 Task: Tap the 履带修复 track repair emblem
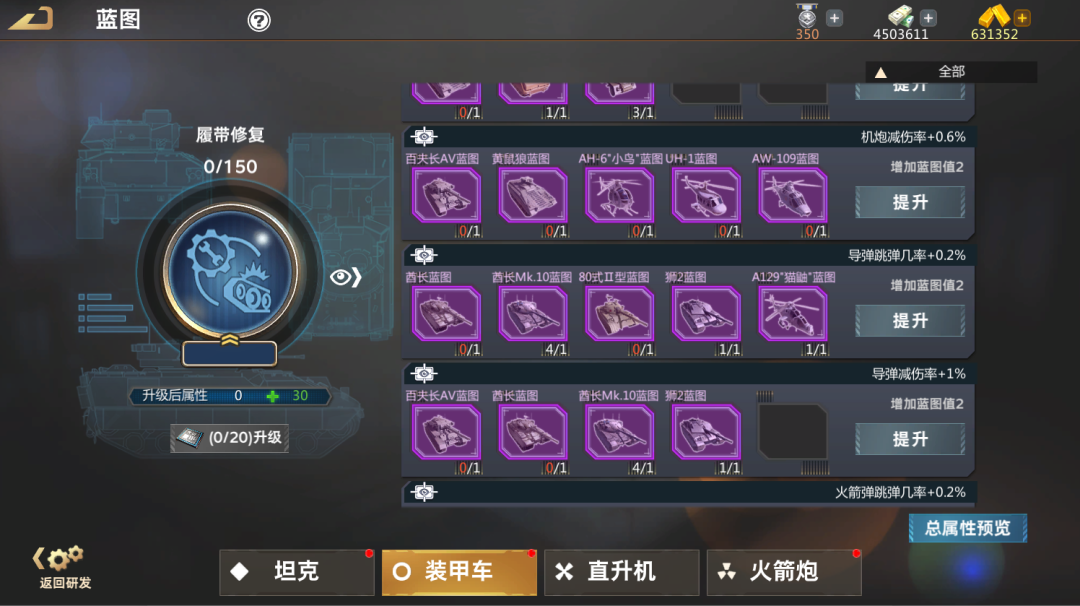[x=230, y=271]
